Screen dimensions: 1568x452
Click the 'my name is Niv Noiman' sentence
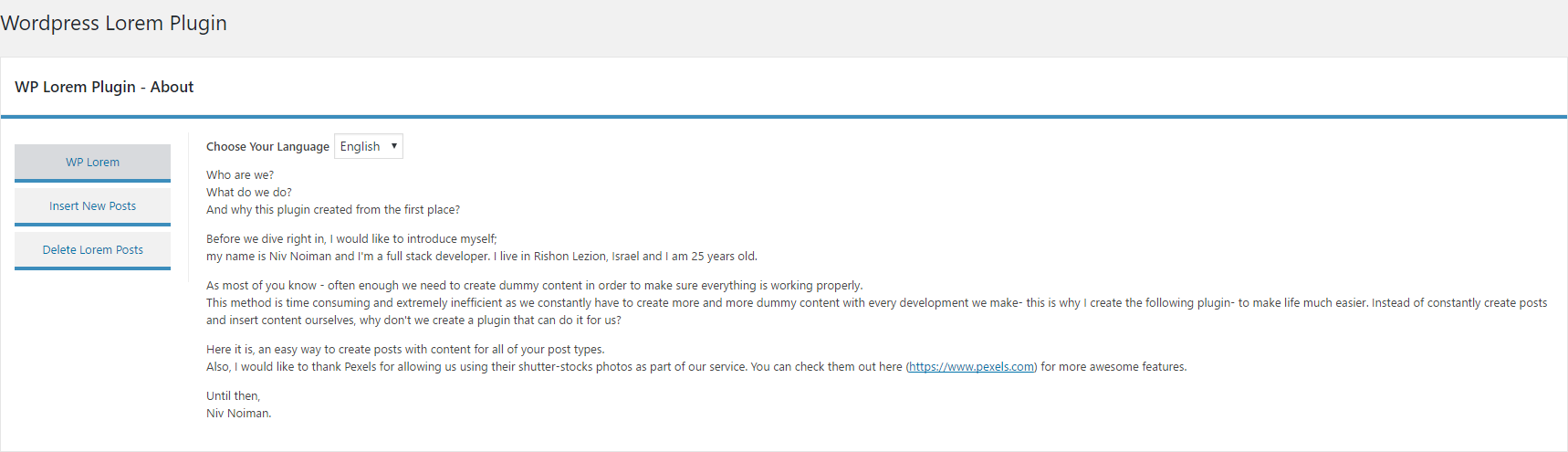[x=482, y=257]
